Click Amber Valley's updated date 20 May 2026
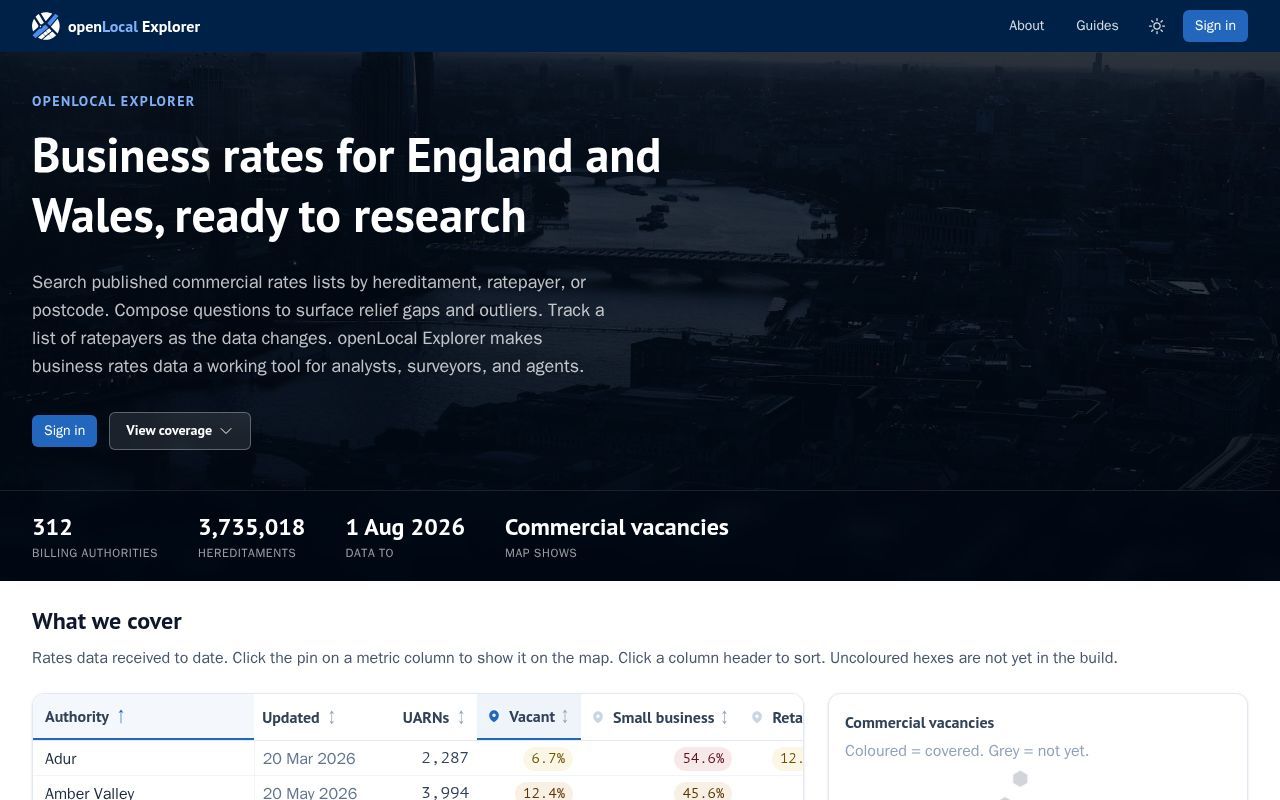 pos(310,792)
